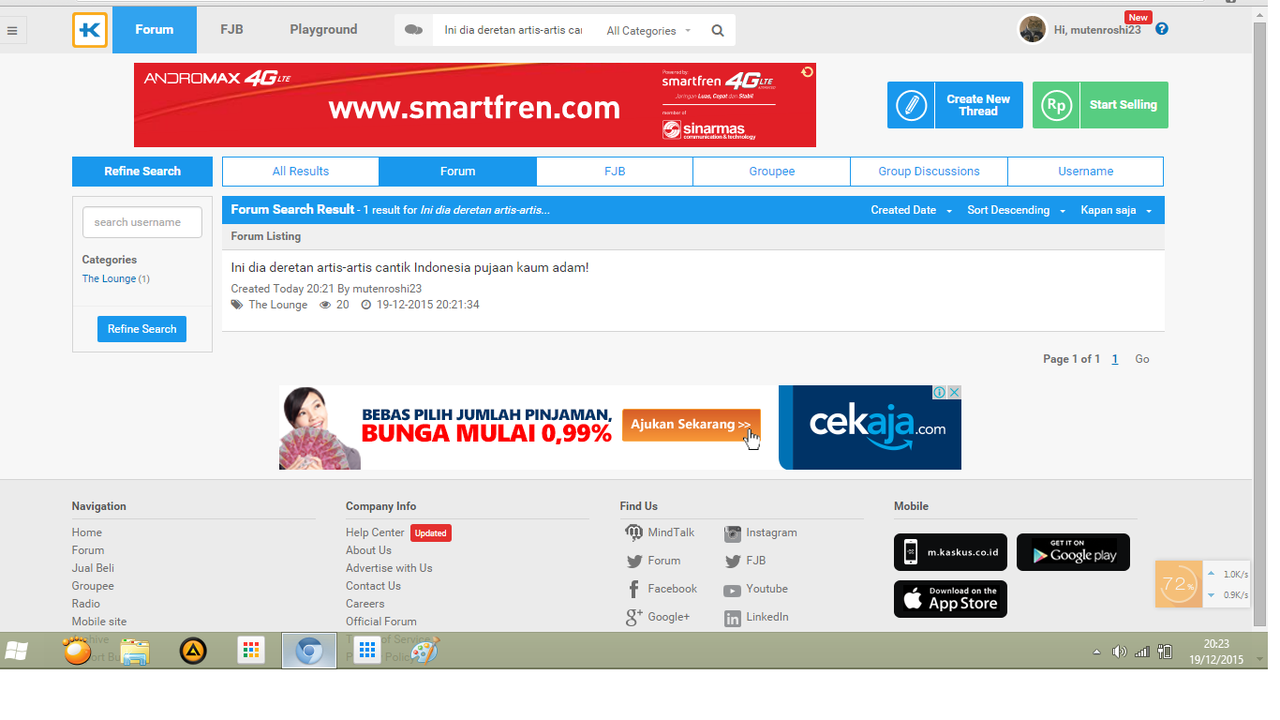The height and width of the screenshot is (720, 1280).
Task: Select the Username search tab
Action: (1085, 171)
